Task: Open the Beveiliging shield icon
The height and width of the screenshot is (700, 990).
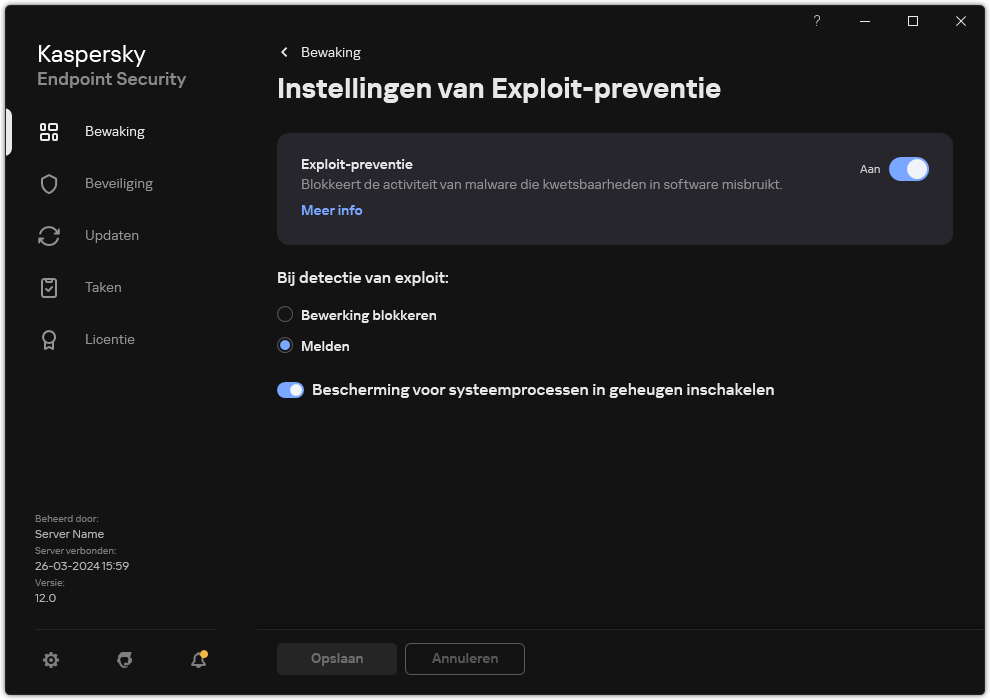Action: [x=48, y=183]
